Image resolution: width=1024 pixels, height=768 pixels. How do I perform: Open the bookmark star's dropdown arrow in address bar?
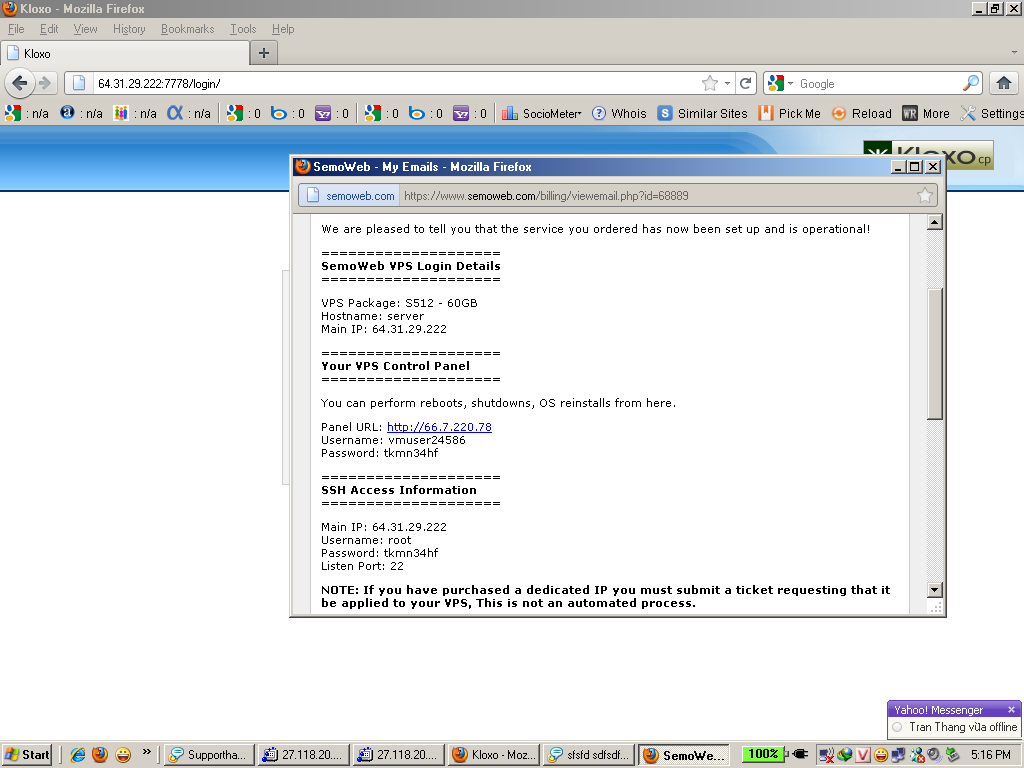point(727,84)
